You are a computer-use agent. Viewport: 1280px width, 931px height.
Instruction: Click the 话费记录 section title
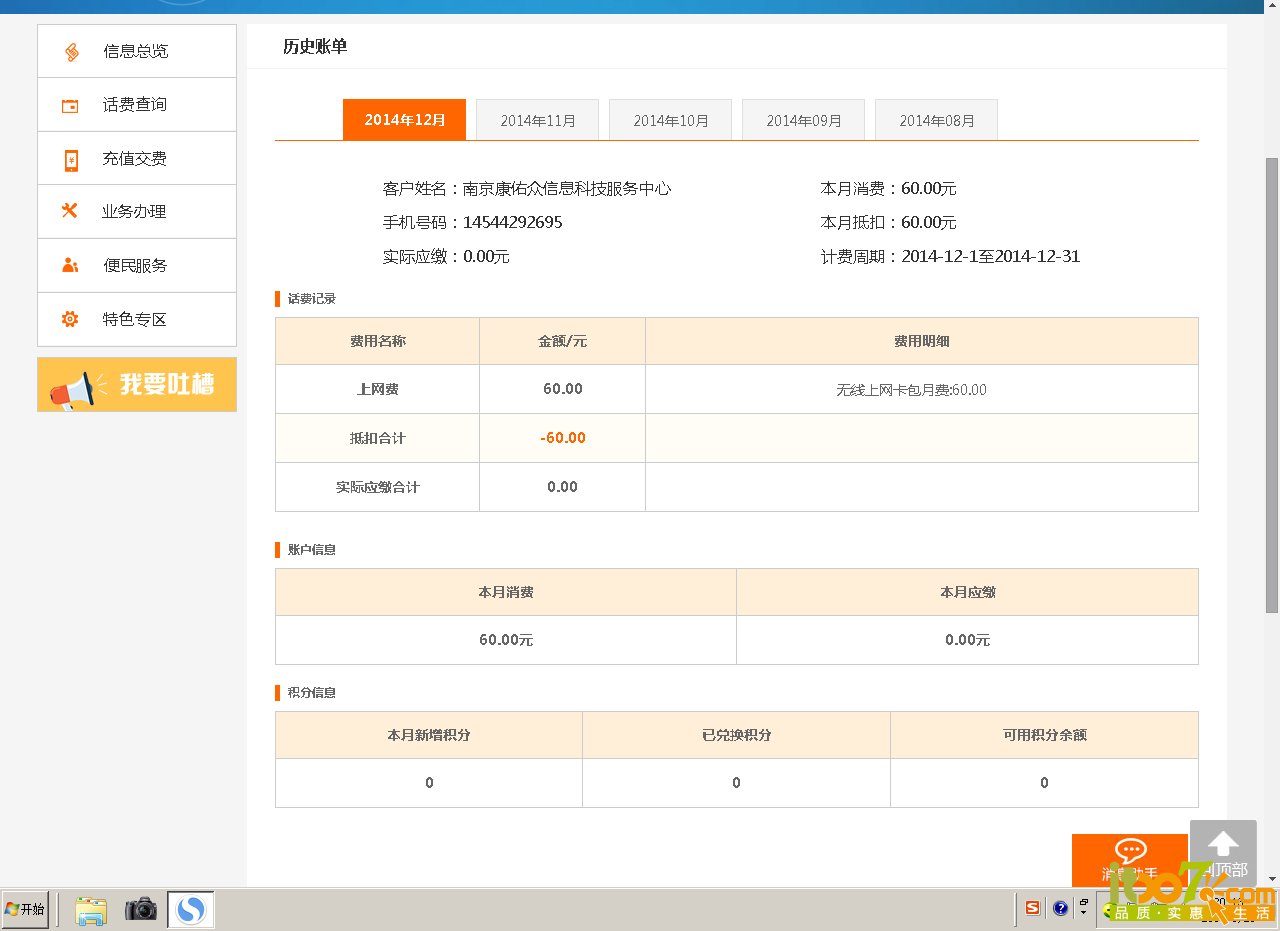pos(312,298)
